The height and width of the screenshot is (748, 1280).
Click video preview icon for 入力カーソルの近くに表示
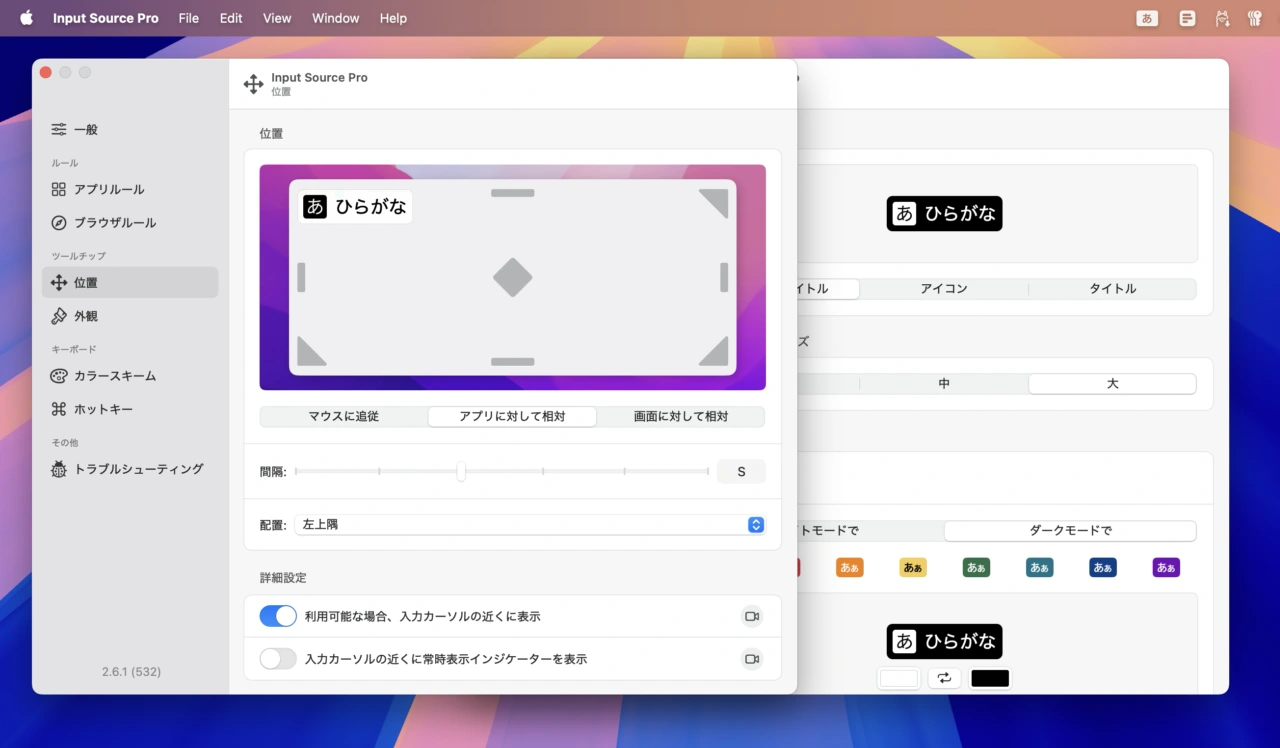click(x=752, y=616)
